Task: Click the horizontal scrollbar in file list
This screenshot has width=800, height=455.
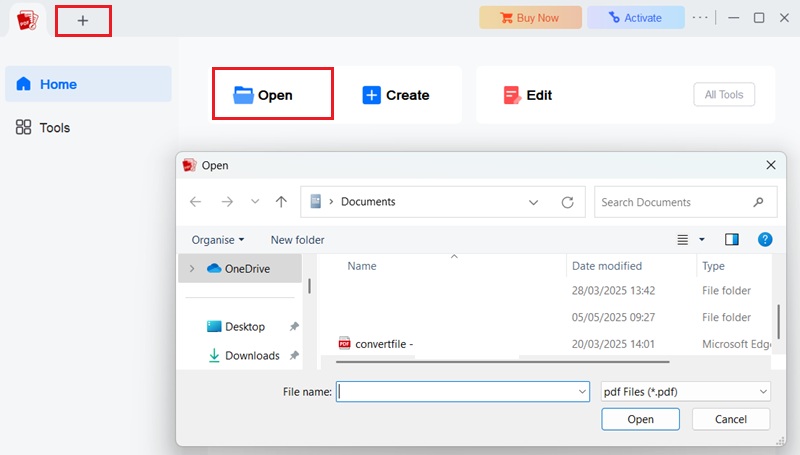Action: [x=503, y=362]
